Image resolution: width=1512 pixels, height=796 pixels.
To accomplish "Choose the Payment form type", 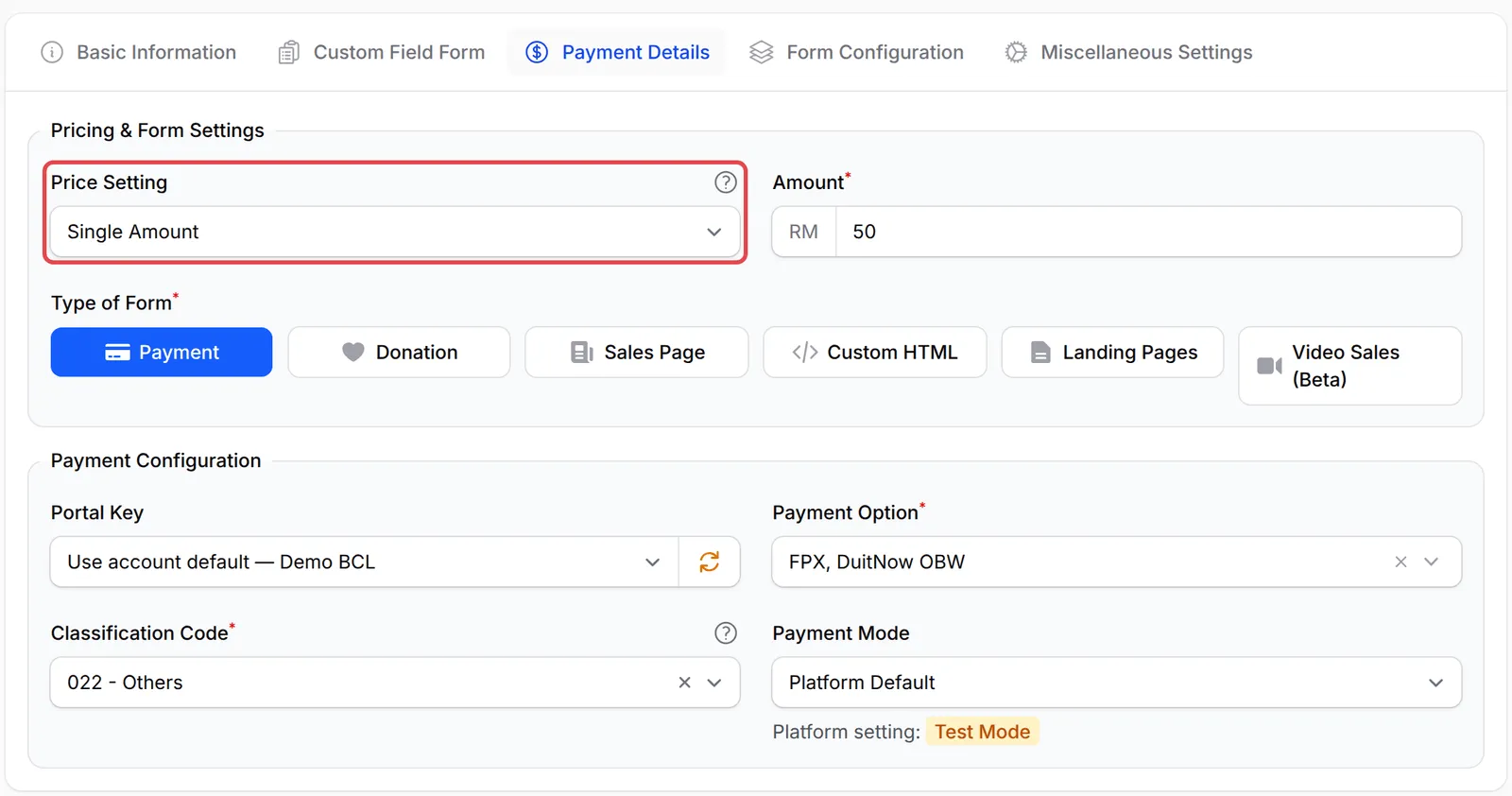I will 162,353.
